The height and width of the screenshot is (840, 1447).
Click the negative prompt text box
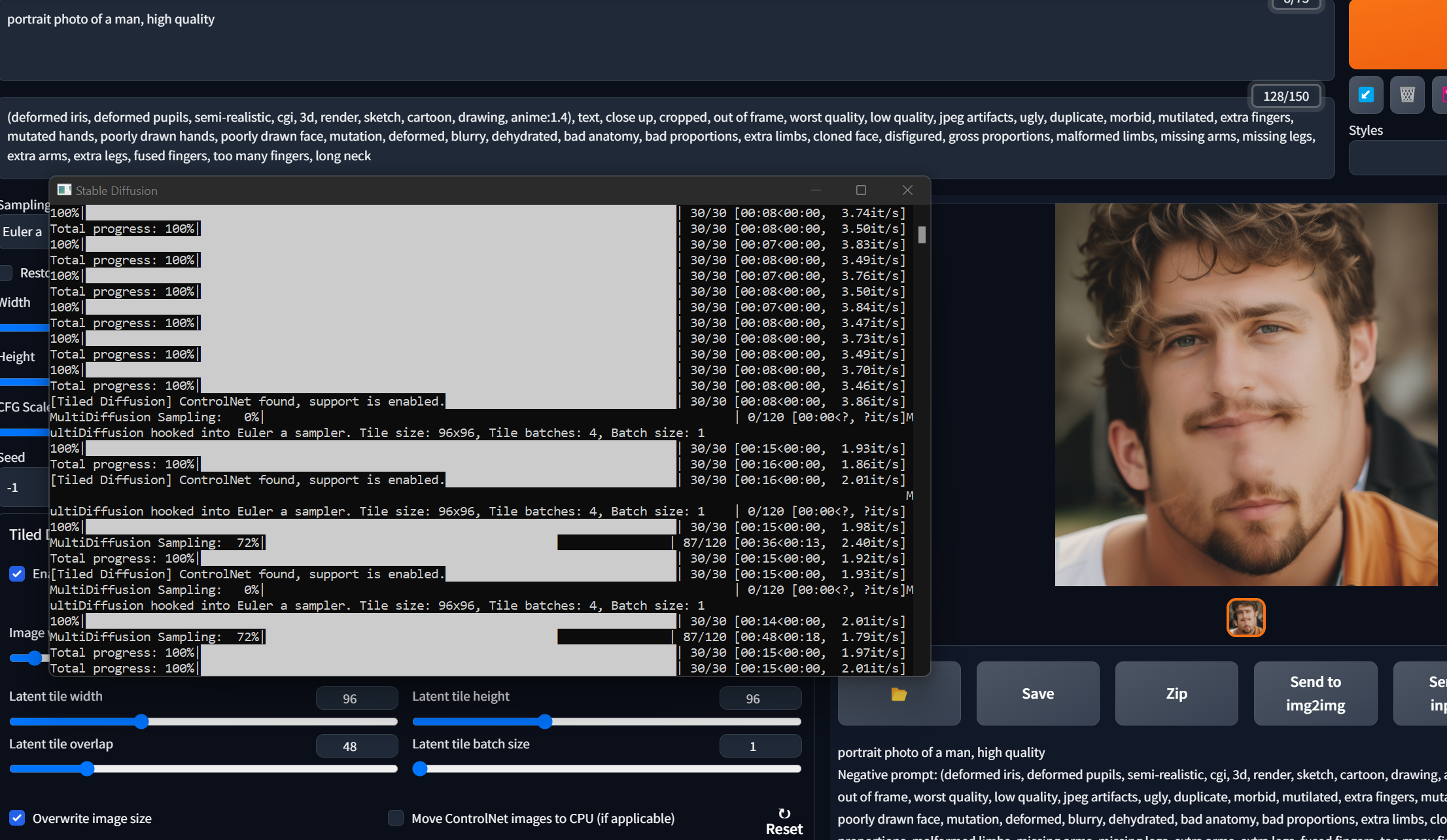pyautogui.click(x=667, y=137)
